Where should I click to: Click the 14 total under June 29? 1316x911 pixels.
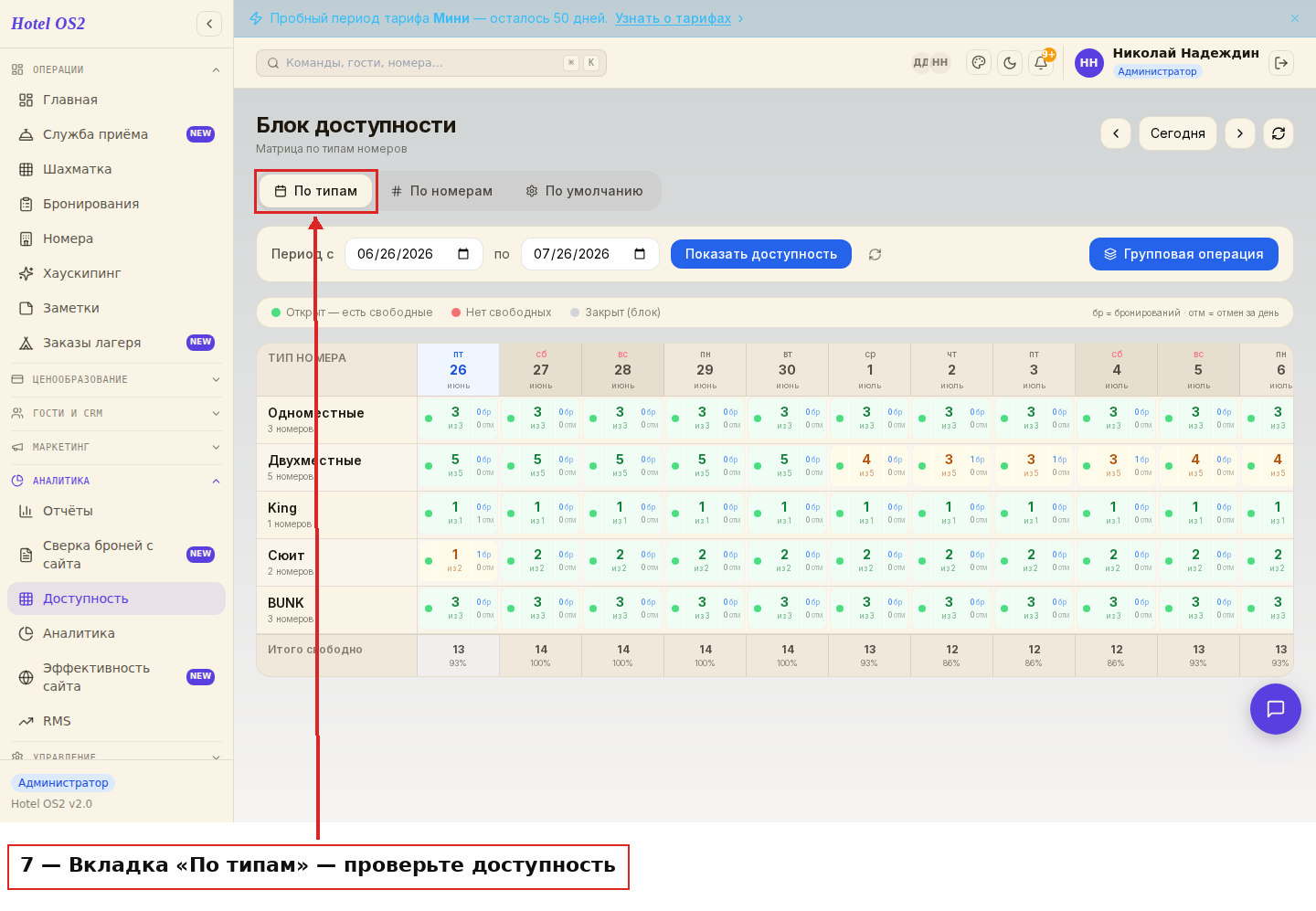(x=706, y=654)
